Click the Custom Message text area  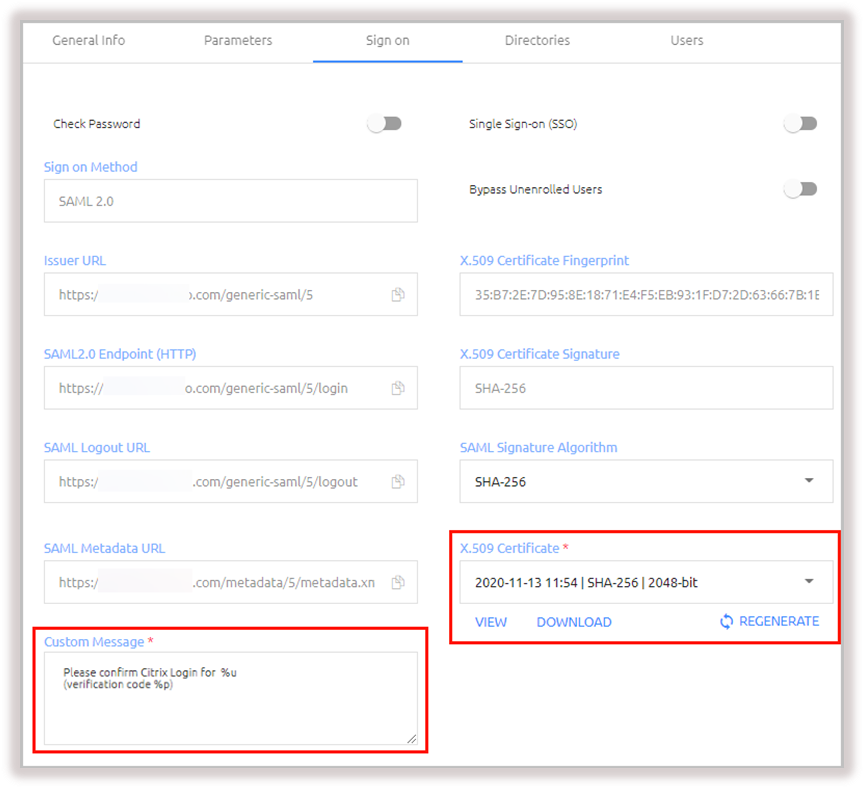point(231,699)
